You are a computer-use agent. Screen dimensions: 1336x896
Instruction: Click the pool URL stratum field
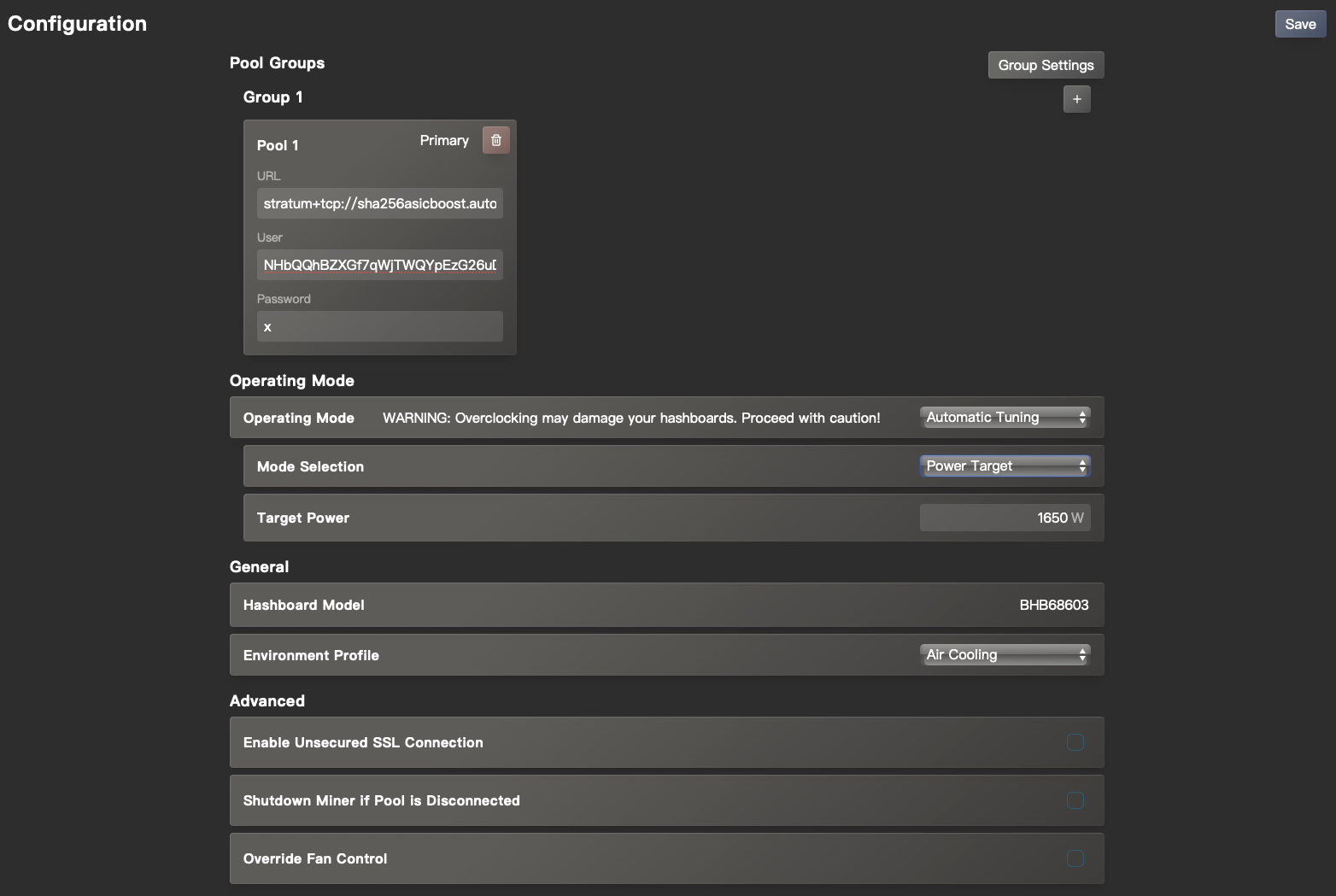click(x=379, y=203)
